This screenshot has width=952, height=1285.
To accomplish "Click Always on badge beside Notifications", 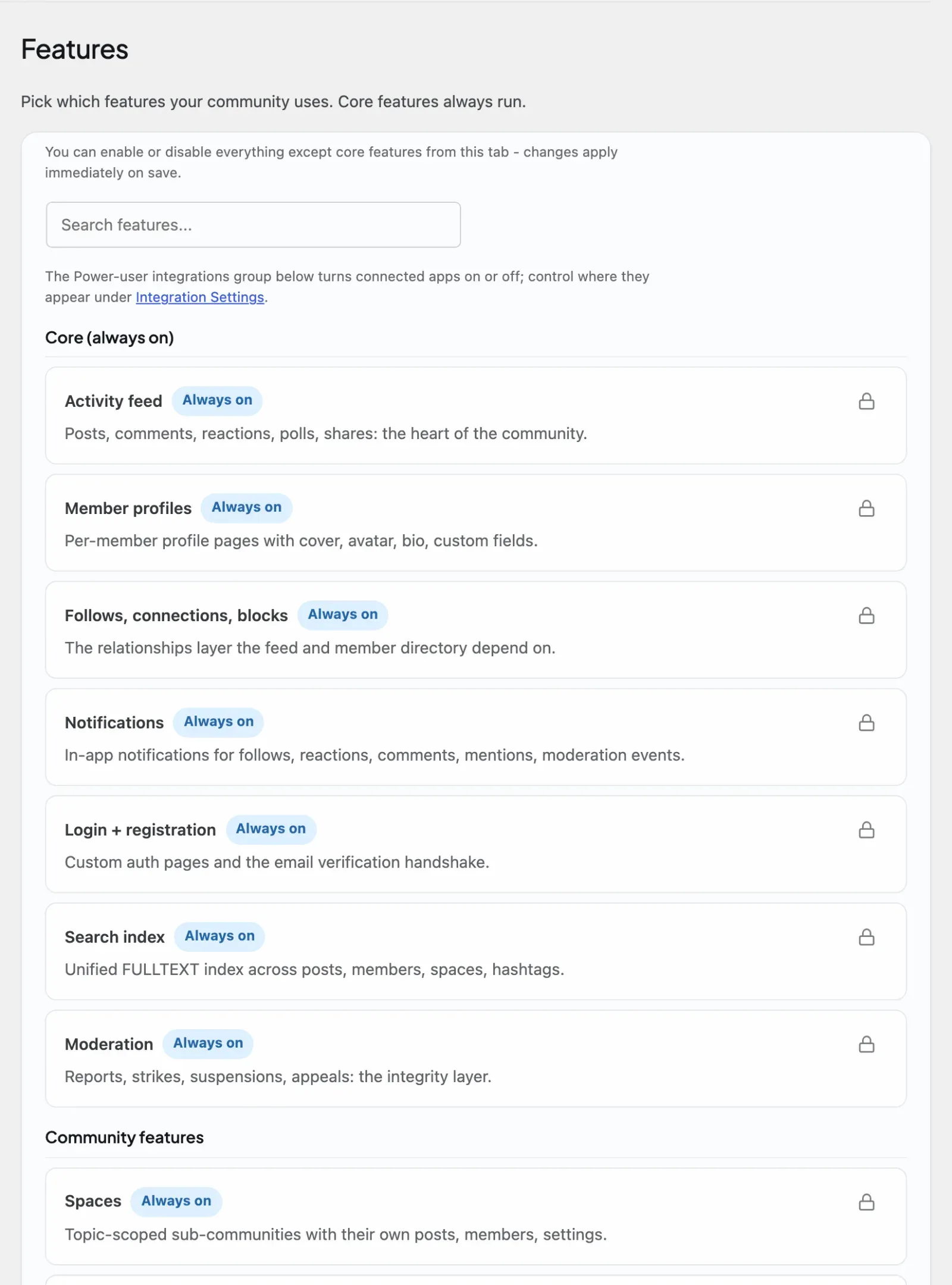I will pyautogui.click(x=218, y=722).
